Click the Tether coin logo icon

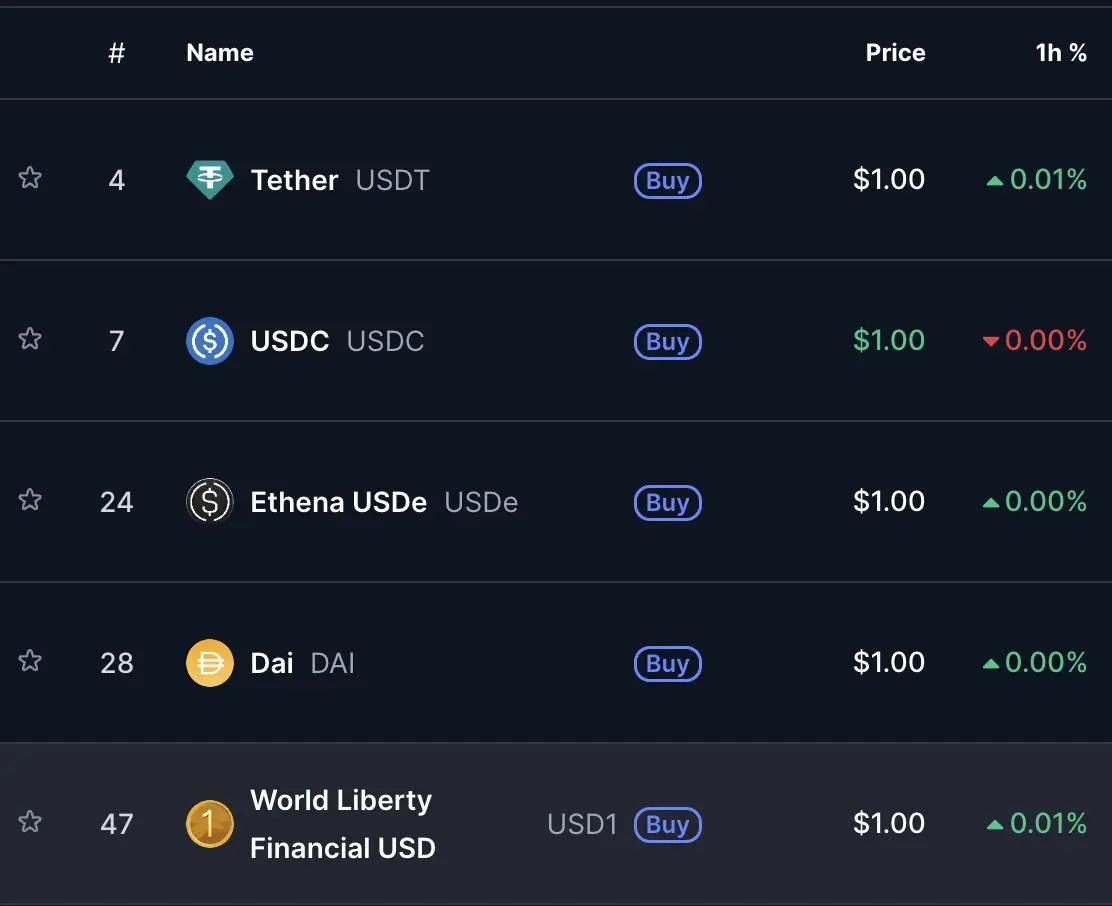point(210,179)
